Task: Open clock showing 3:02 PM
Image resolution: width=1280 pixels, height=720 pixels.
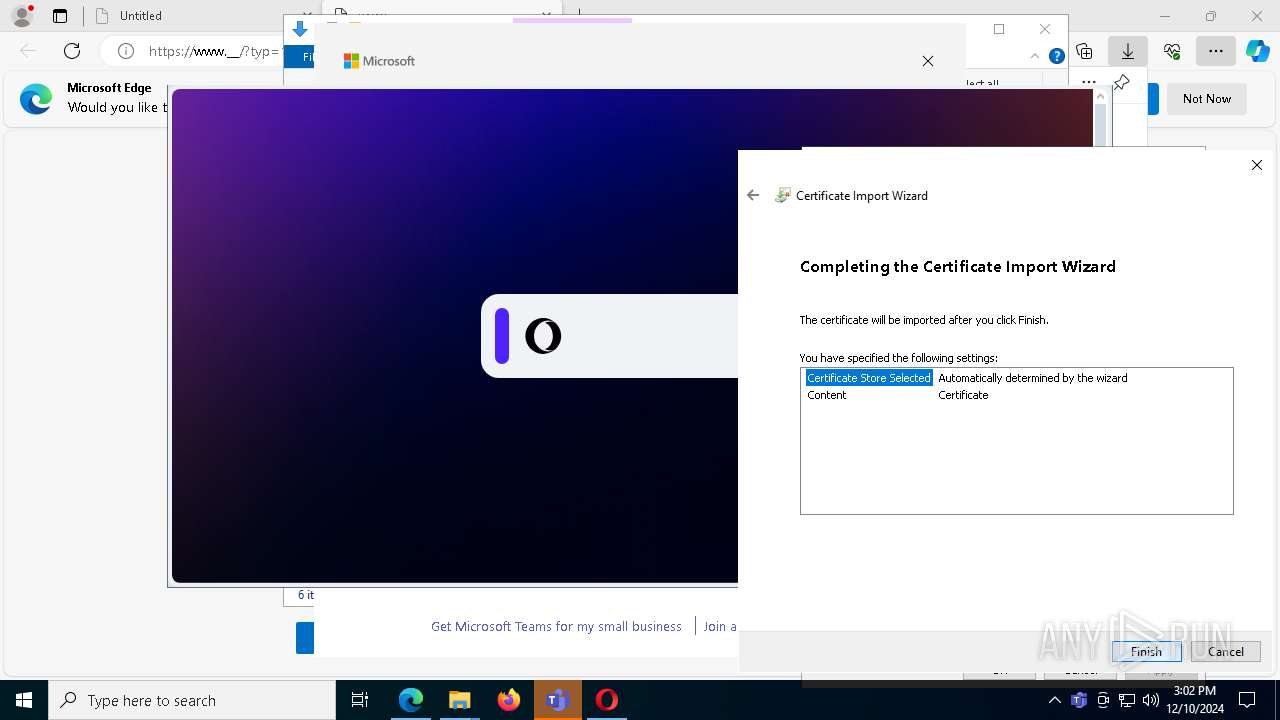Action: (1194, 700)
